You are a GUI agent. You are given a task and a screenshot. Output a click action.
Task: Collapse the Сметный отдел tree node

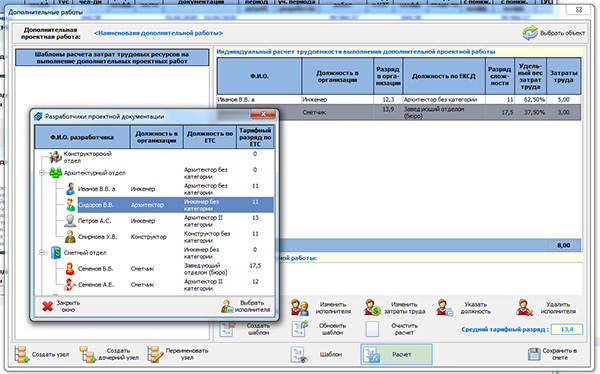(42, 253)
